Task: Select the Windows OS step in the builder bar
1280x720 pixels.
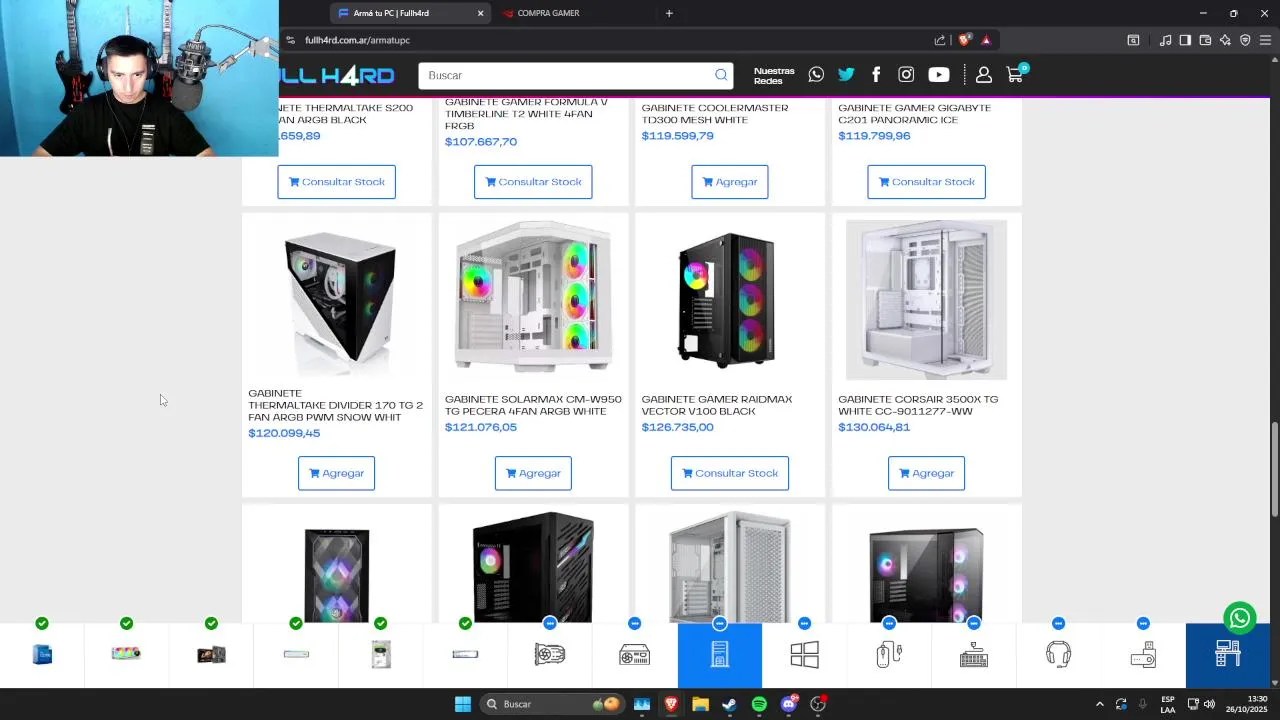Action: click(x=804, y=655)
